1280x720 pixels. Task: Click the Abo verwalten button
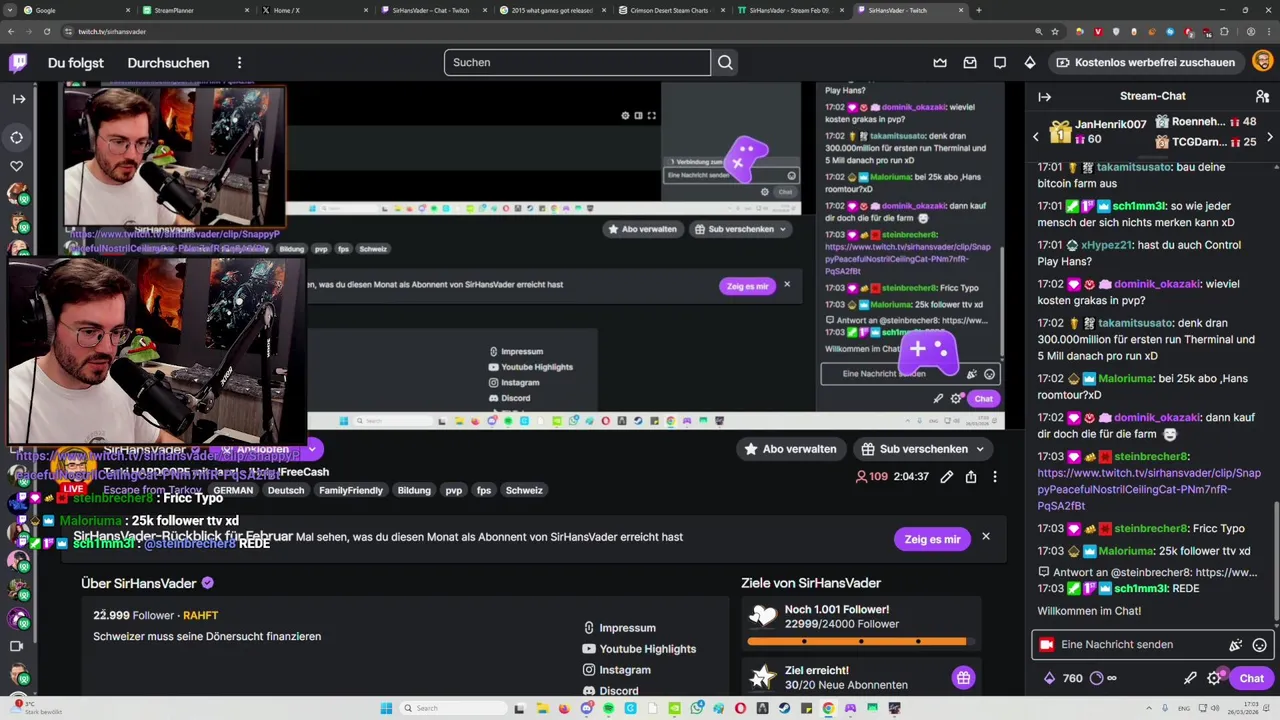790,449
